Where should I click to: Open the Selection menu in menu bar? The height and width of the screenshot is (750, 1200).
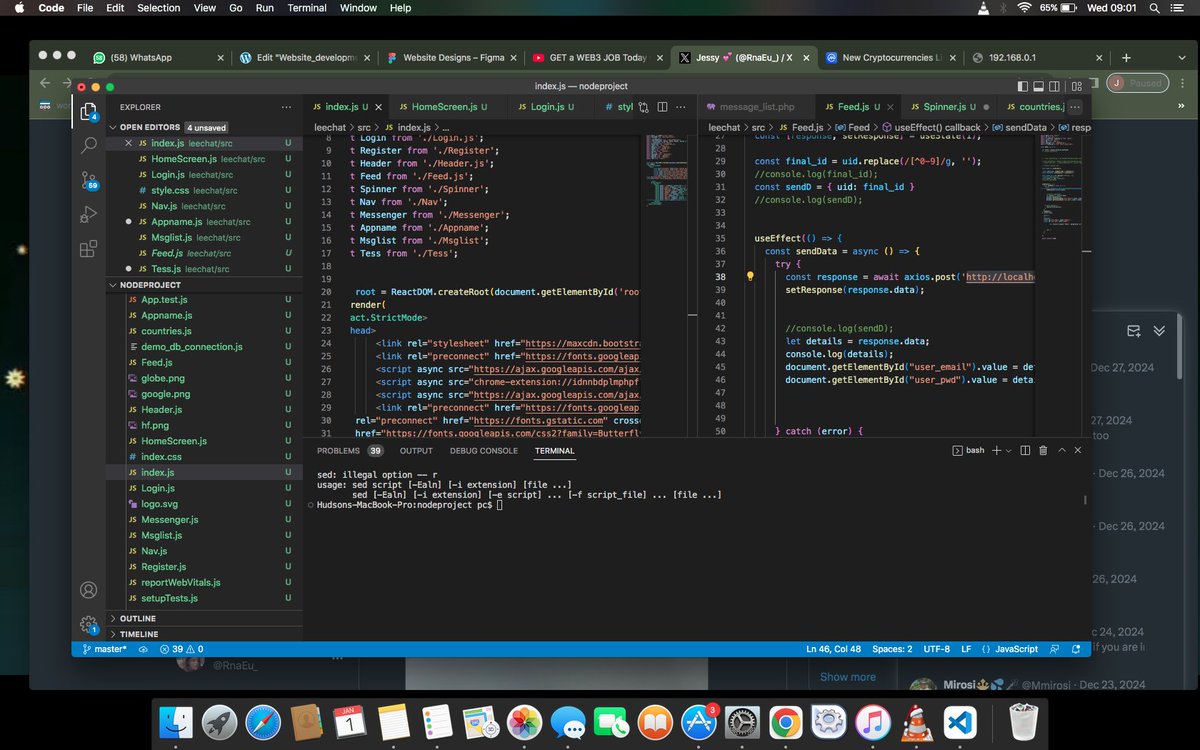[159, 8]
